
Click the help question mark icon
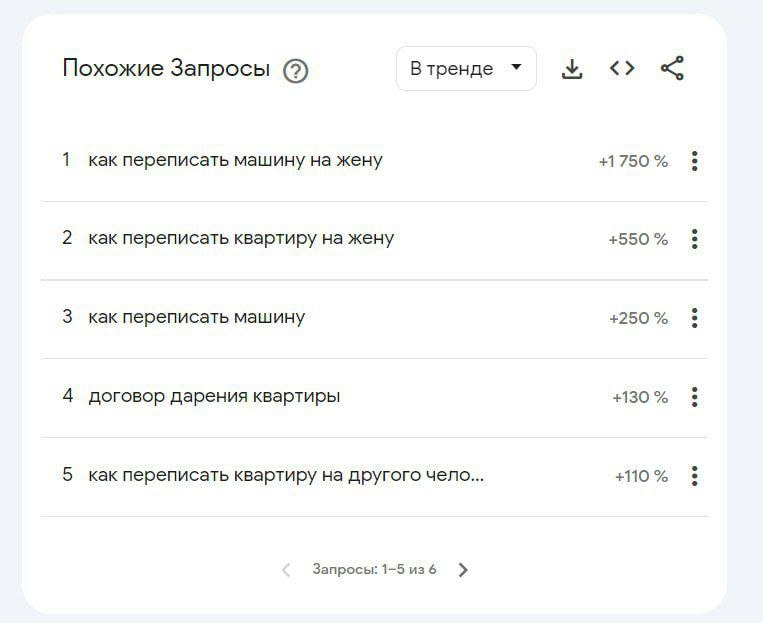[295, 71]
